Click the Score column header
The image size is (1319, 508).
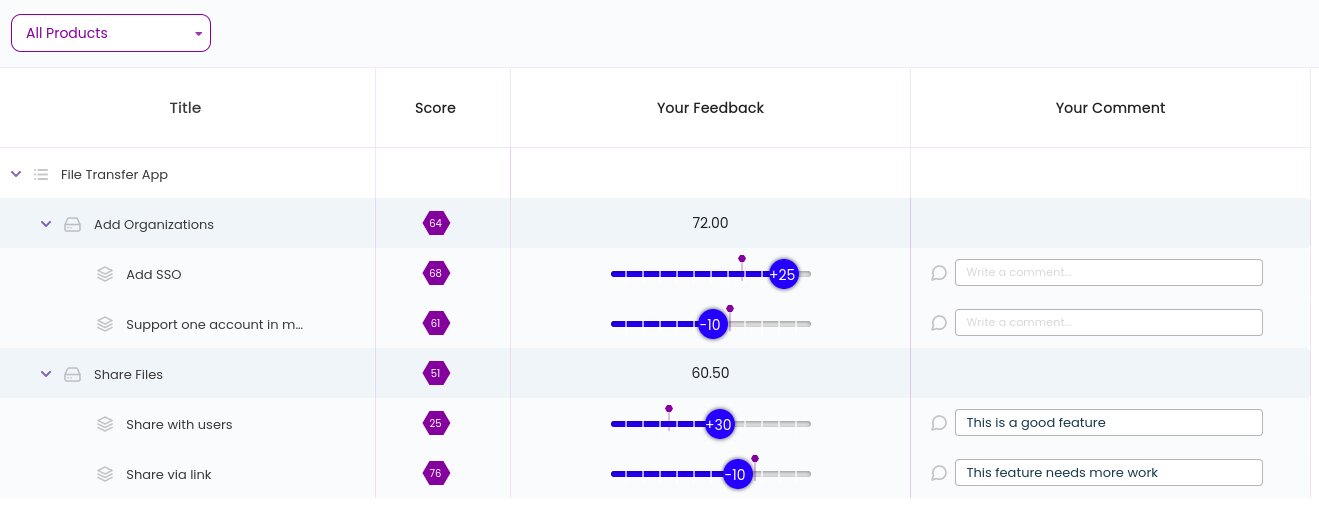tap(435, 108)
